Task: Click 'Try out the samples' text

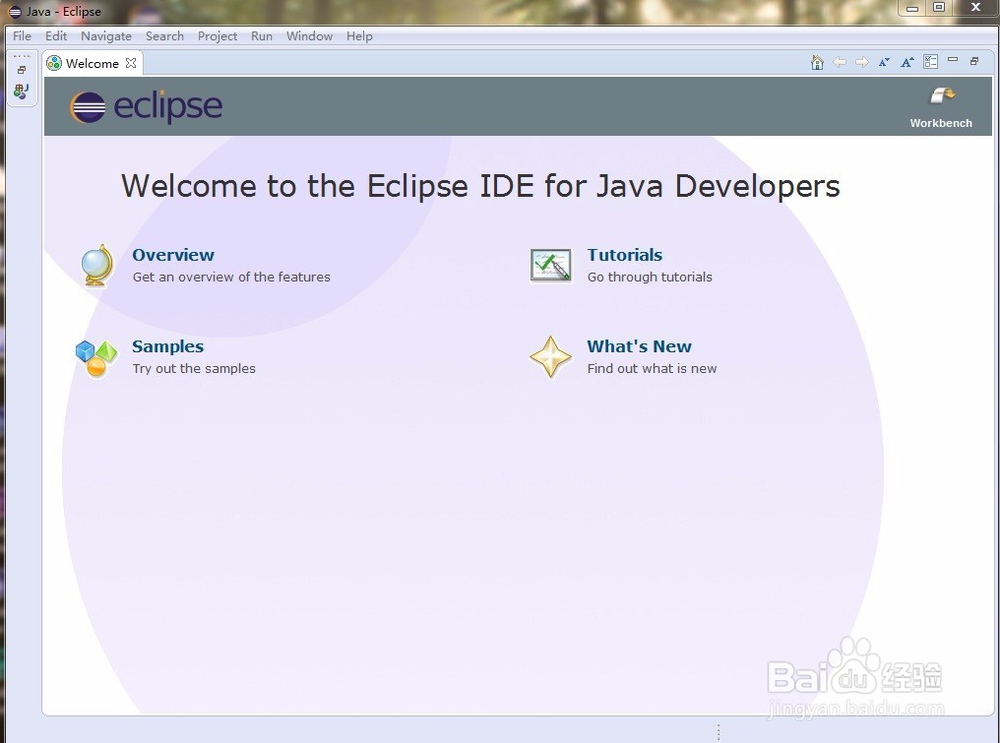Action: pos(194,369)
